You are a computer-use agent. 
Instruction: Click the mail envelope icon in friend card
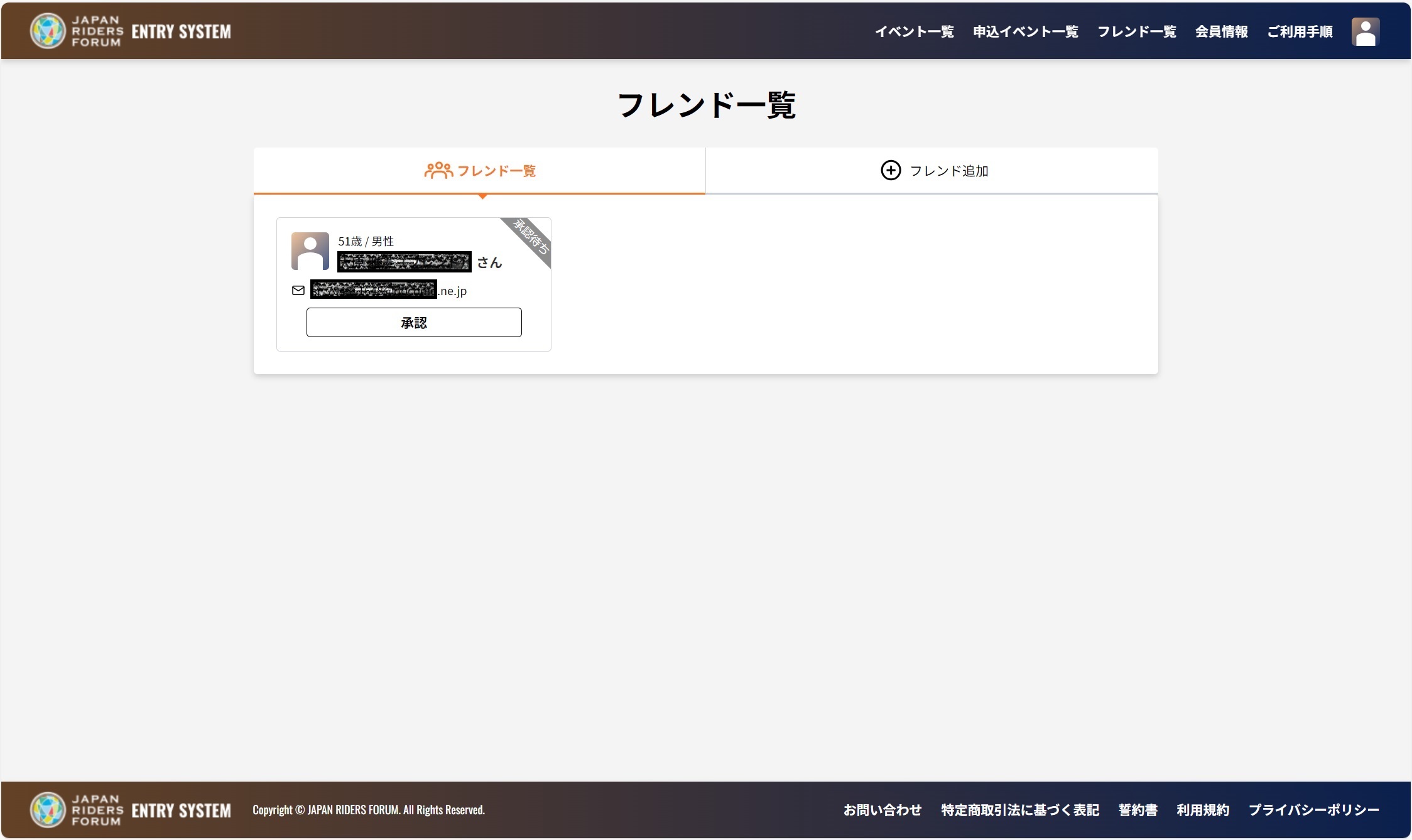coord(298,291)
